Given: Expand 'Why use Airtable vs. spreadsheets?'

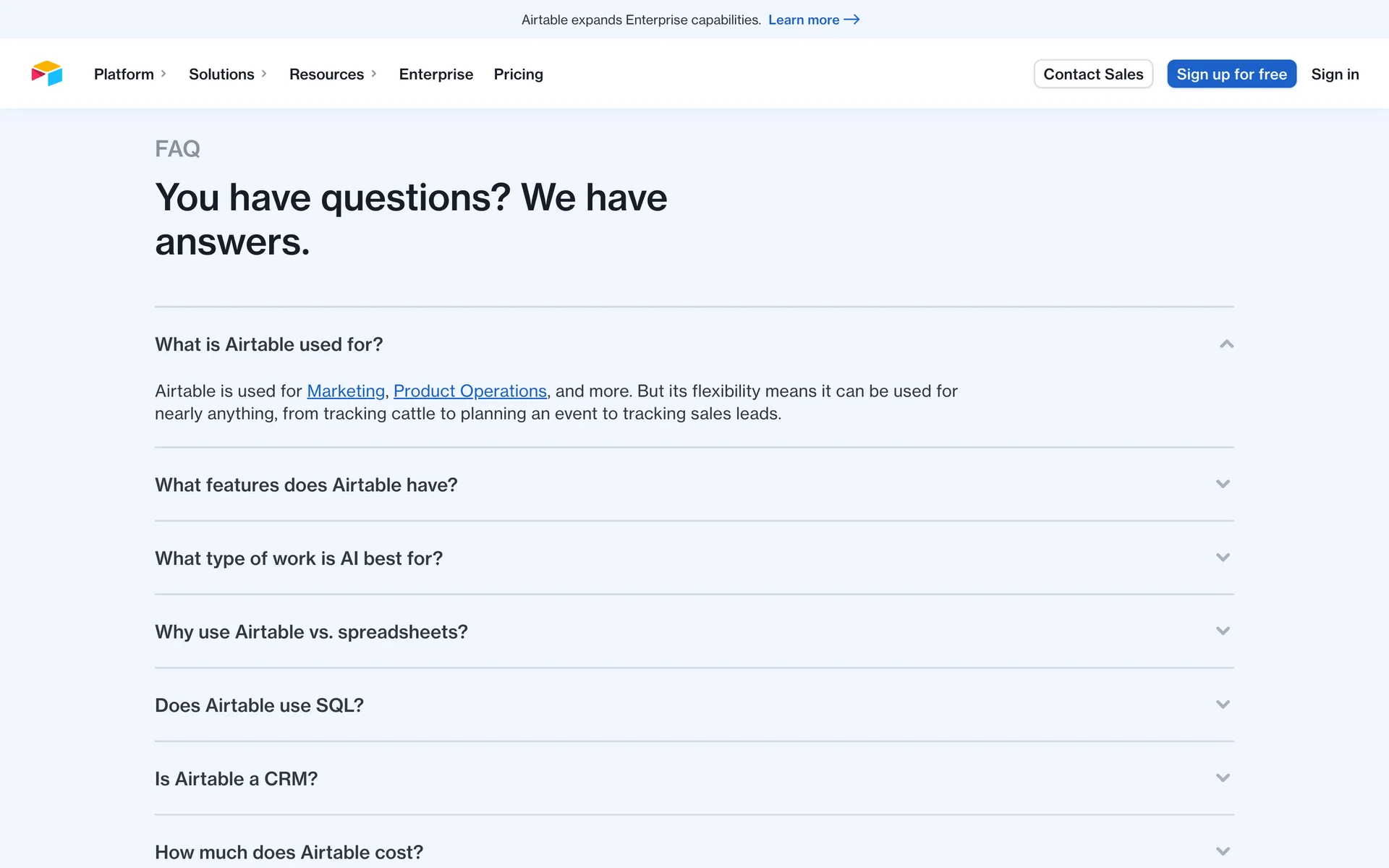Looking at the screenshot, I should click(x=311, y=631).
